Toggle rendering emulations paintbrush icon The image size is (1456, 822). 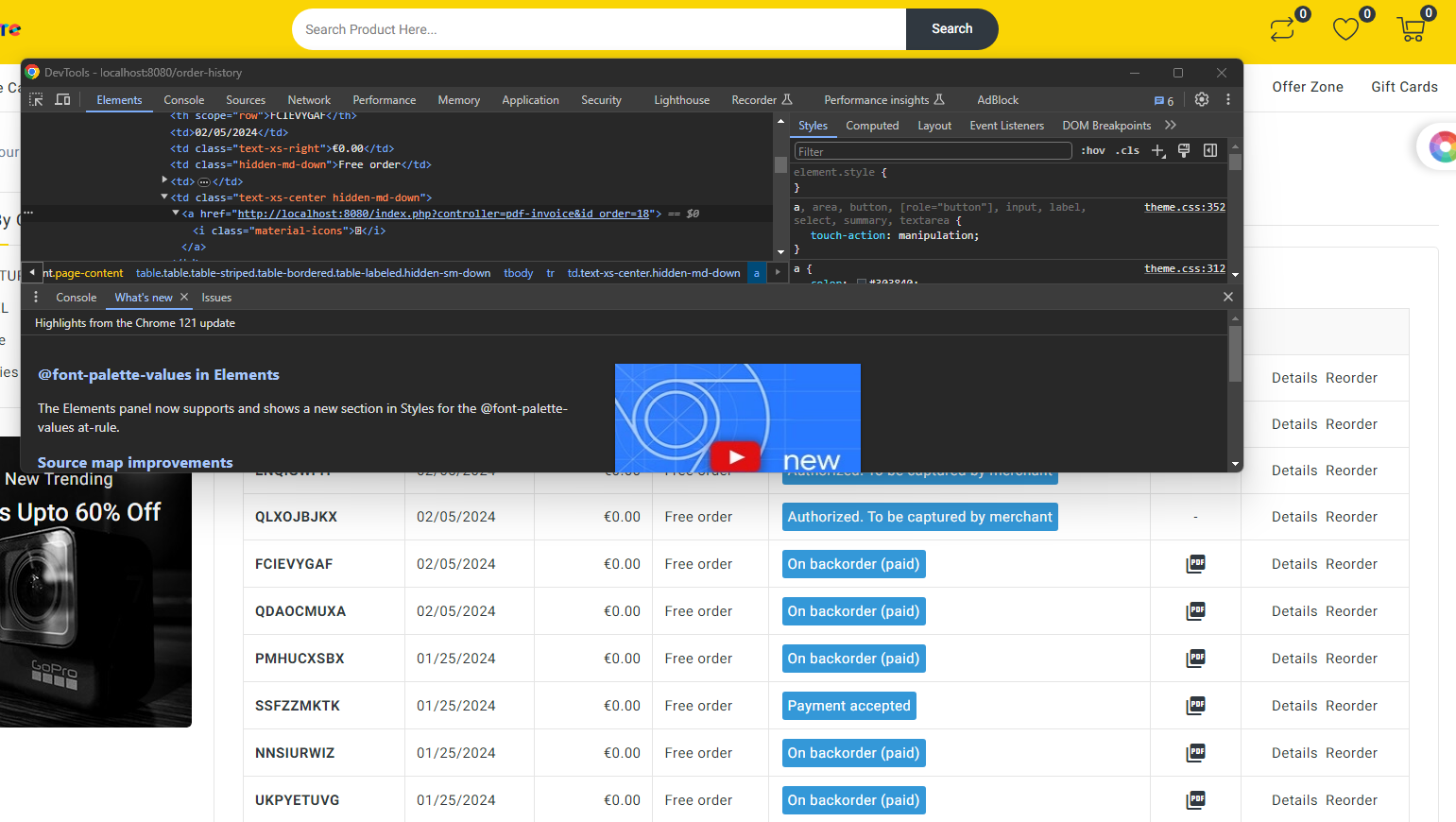click(1184, 151)
